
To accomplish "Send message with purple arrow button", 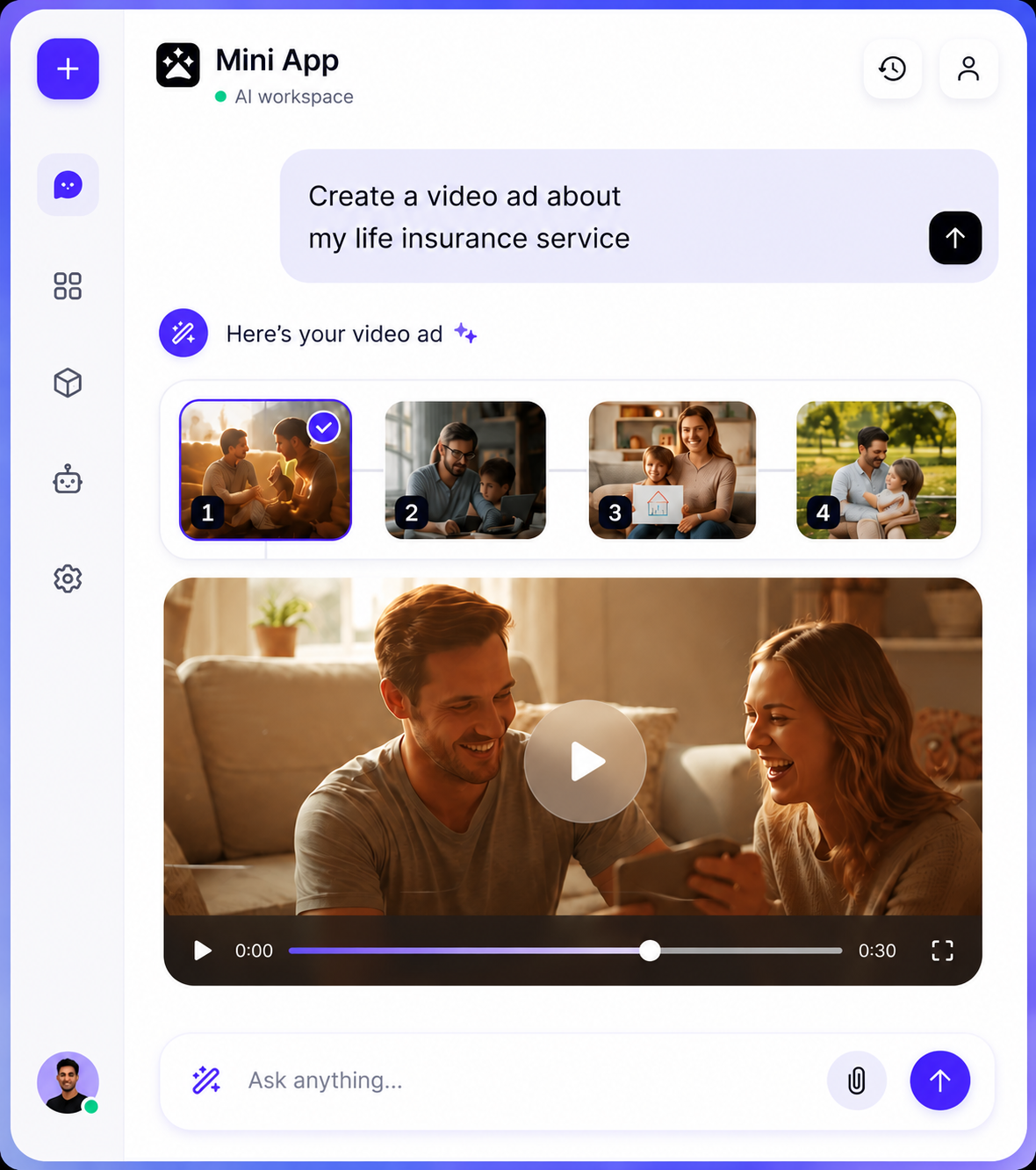I will click(x=940, y=1080).
